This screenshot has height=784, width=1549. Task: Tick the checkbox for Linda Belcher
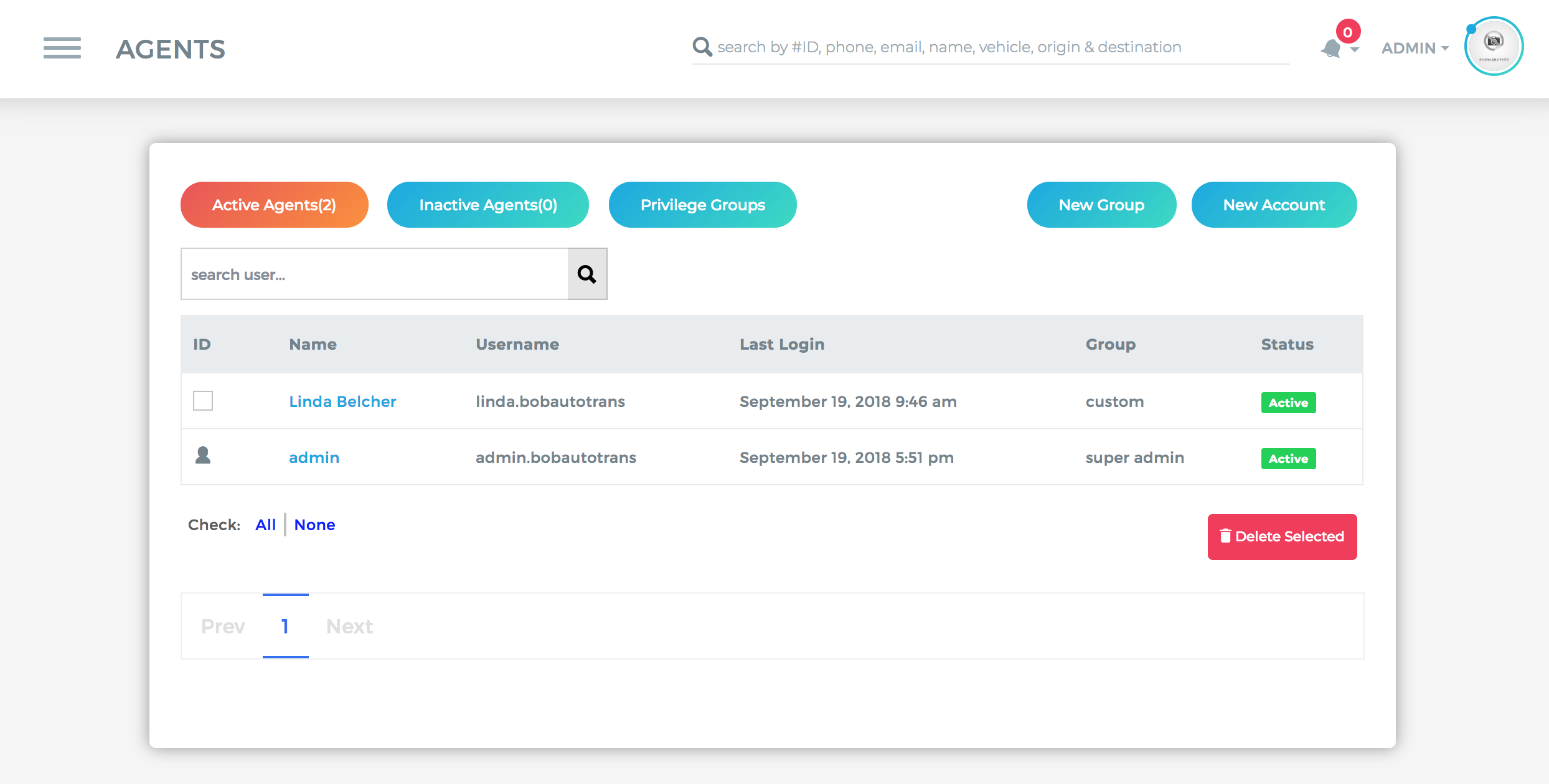coord(203,401)
